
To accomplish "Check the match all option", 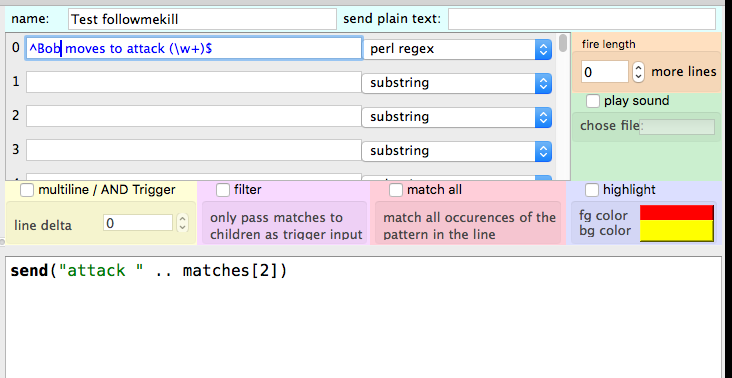I will 396,190.
